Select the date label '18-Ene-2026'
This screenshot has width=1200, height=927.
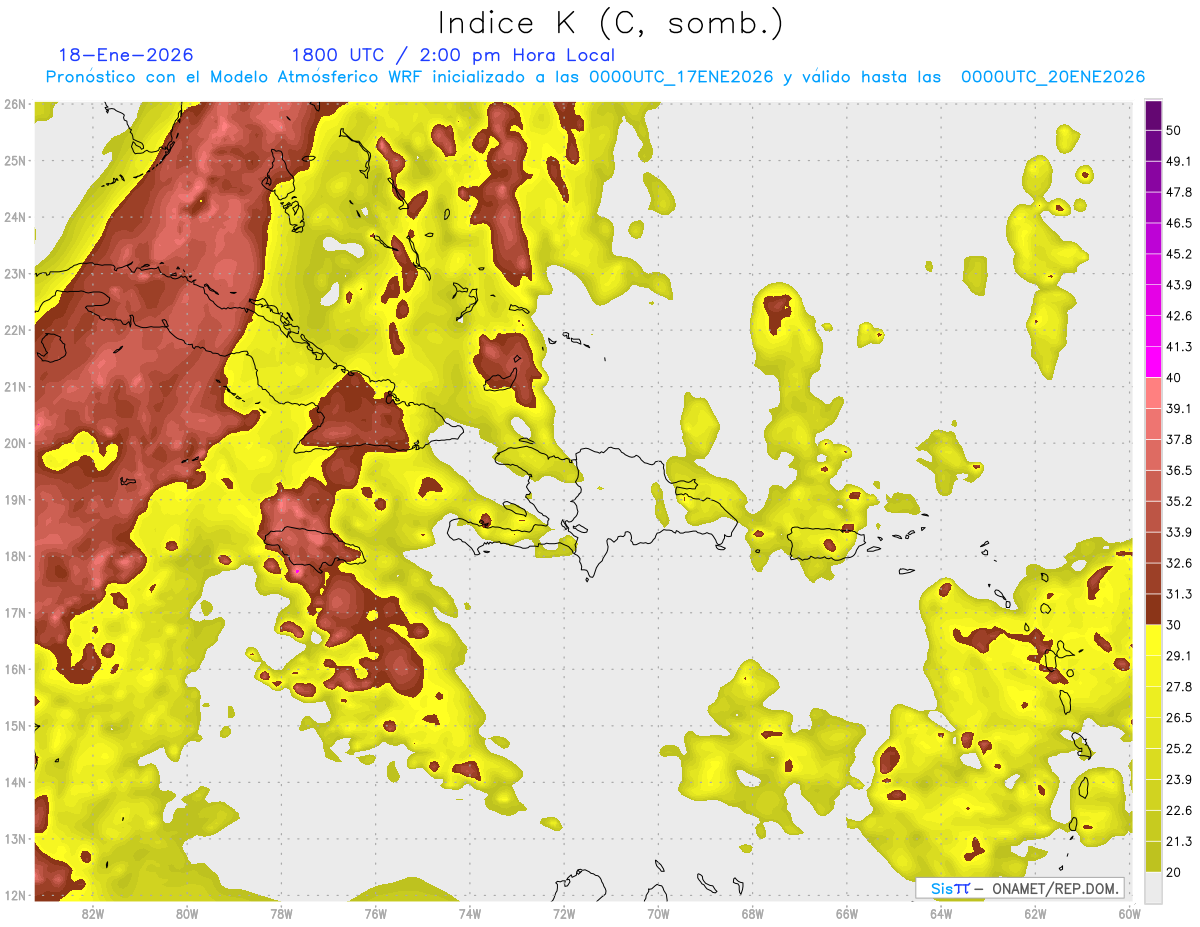[x=126, y=55]
